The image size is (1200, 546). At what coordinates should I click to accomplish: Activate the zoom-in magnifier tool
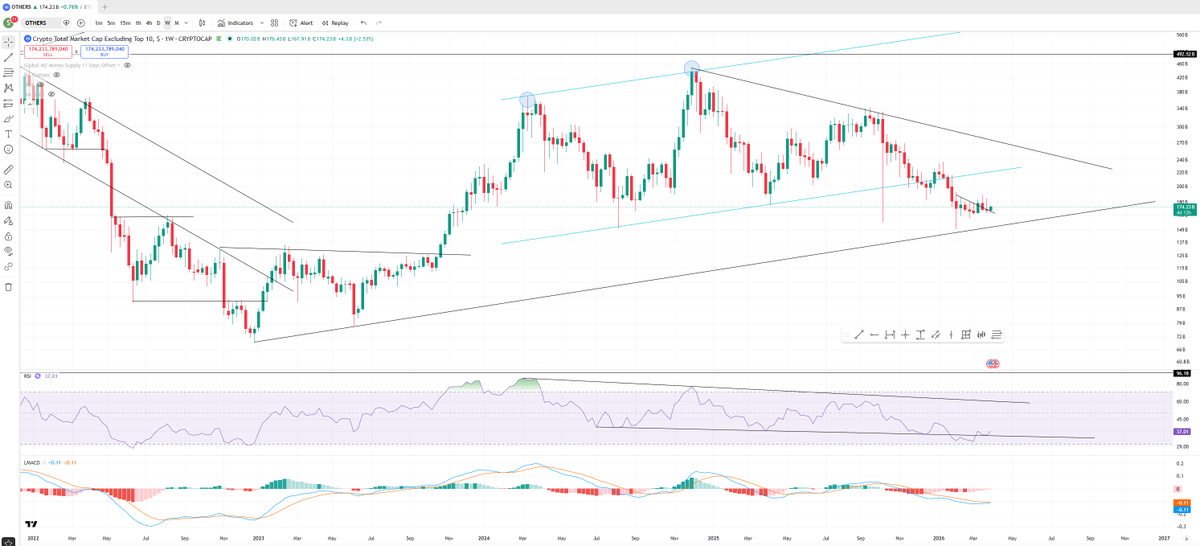click(8, 185)
